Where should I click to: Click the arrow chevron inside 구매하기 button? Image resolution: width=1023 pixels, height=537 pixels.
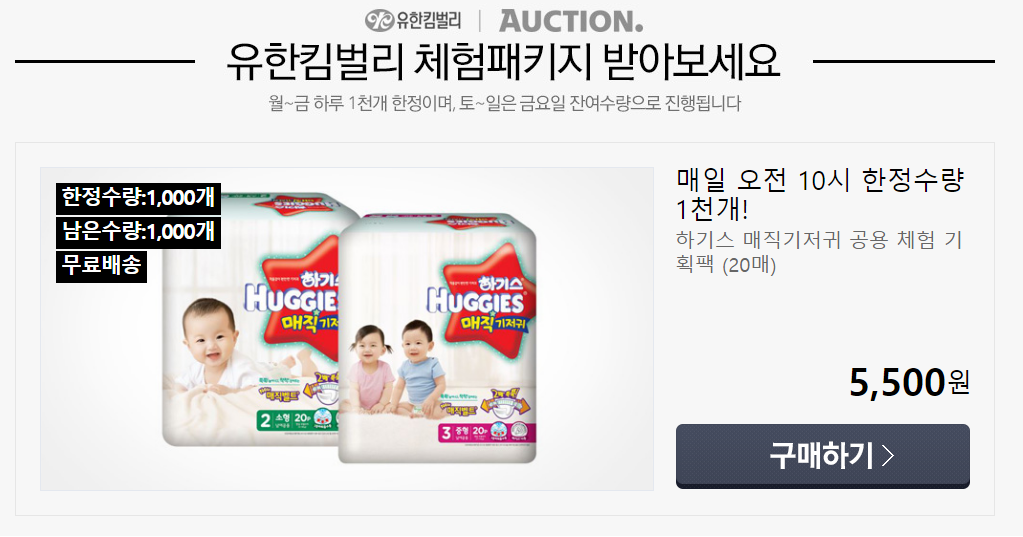[887, 455]
